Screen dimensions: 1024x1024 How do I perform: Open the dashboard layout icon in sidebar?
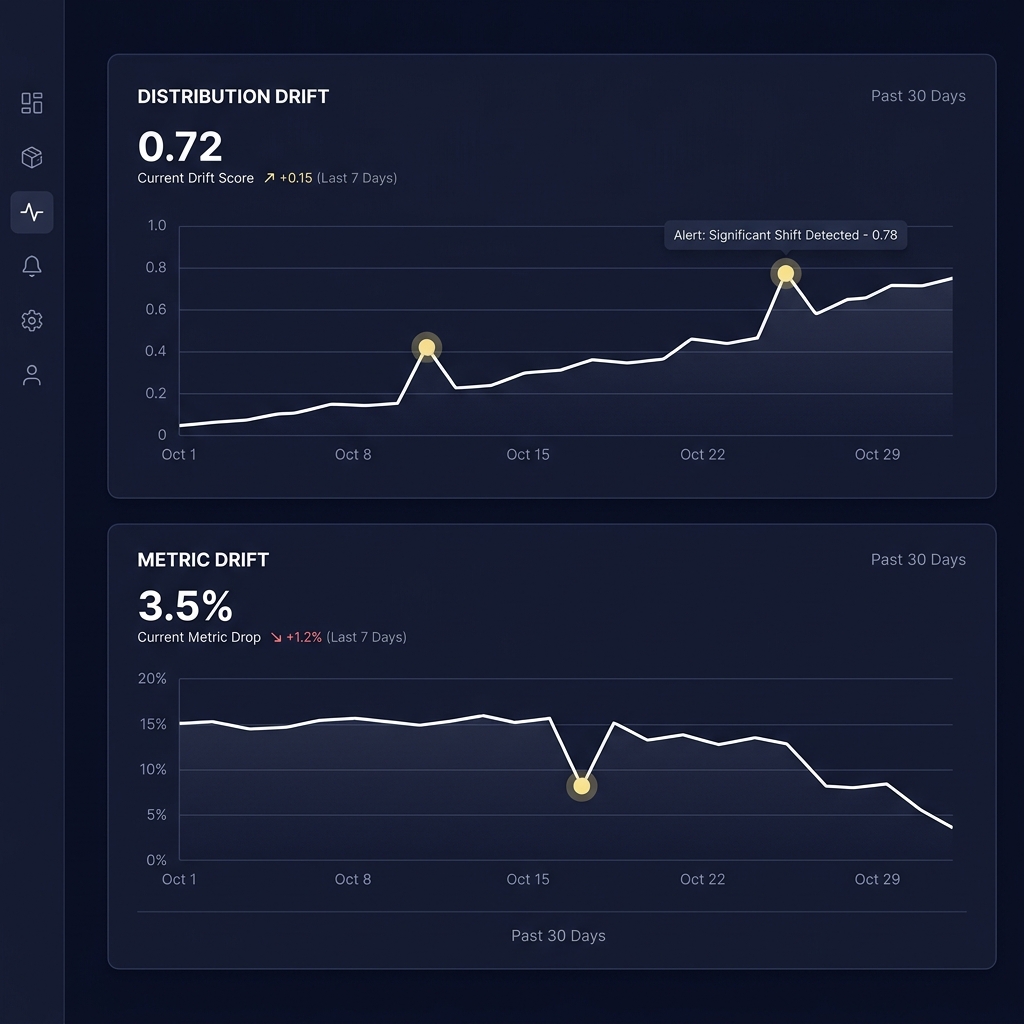coord(31,103)
